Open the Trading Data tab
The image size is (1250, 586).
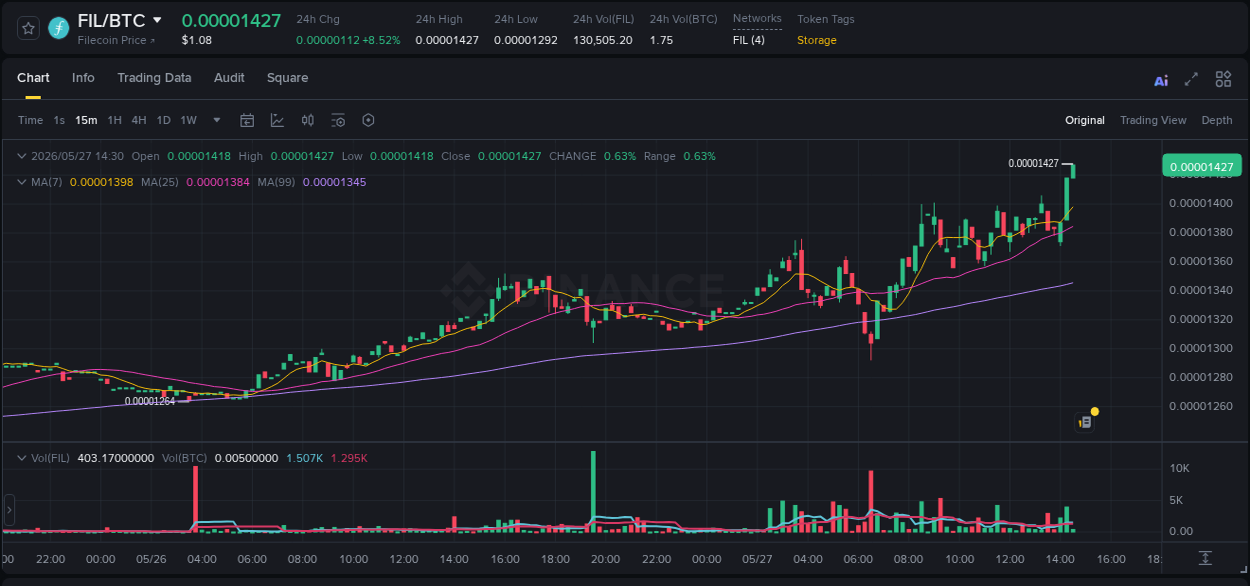click(154, 78)
